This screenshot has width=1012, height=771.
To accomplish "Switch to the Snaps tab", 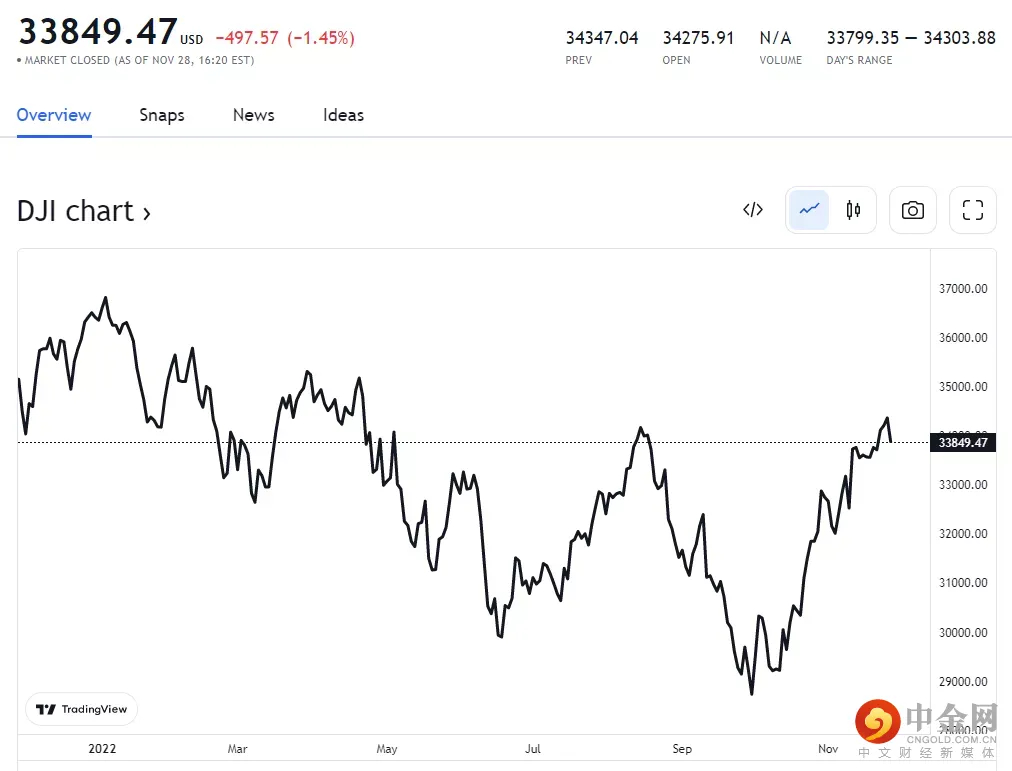I will coord(162,115).
